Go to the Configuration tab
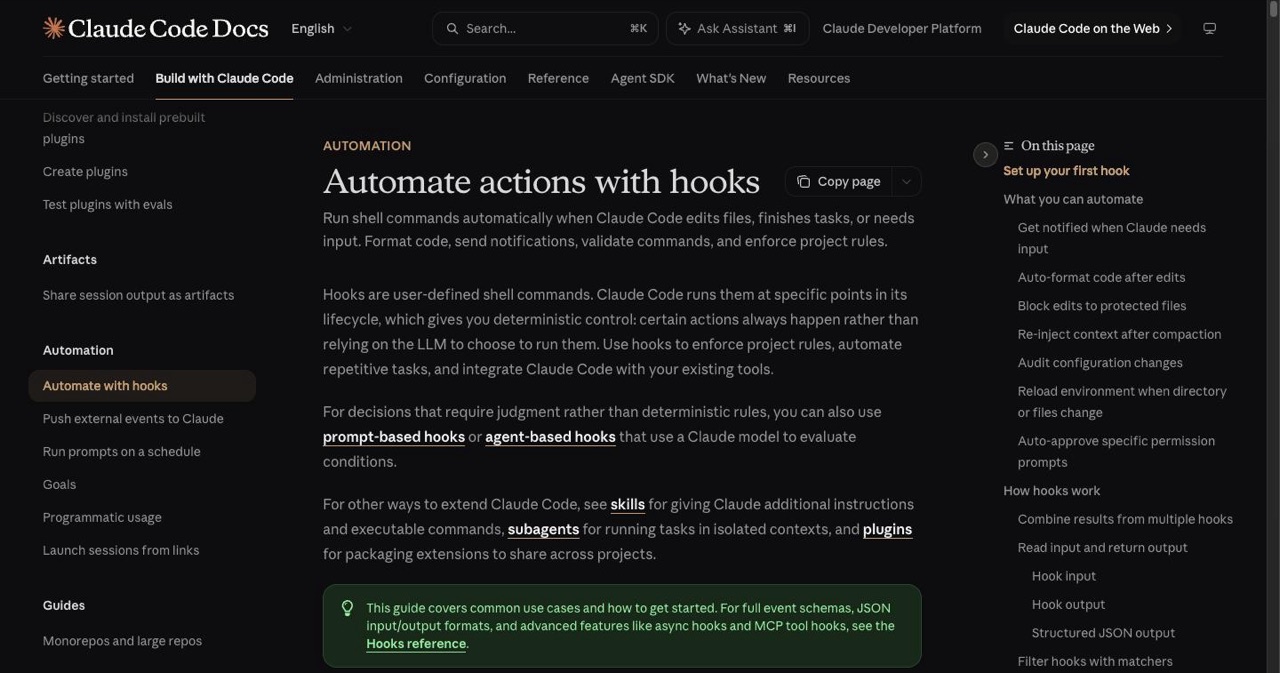 click(465, 78)
